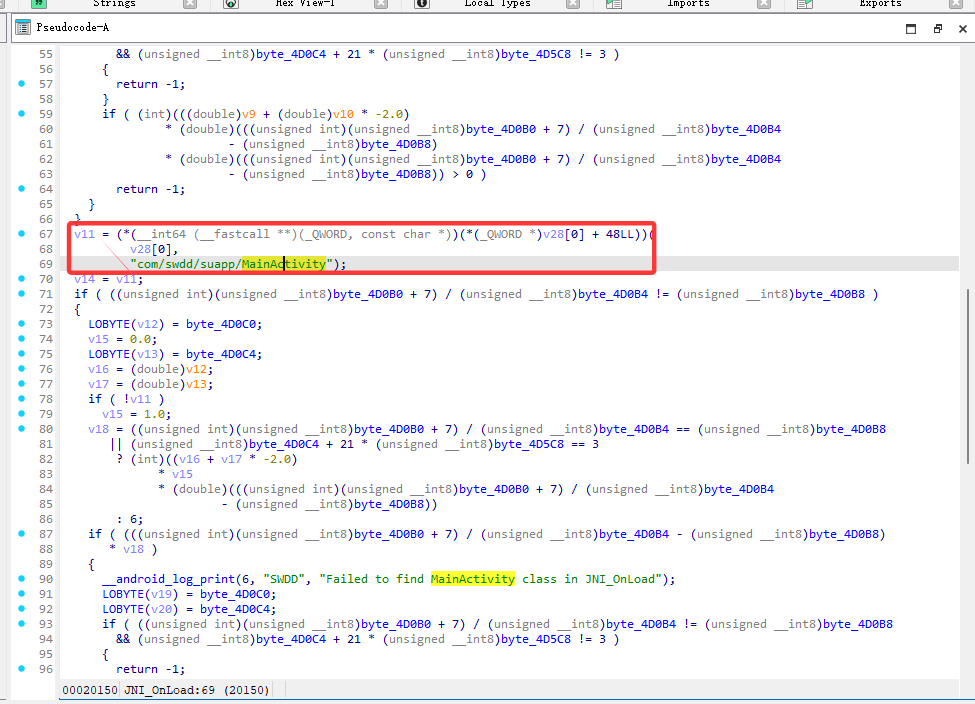The image size is (975, 704).
Task: Select variable v17 on line 77
Action: [98, 384]
